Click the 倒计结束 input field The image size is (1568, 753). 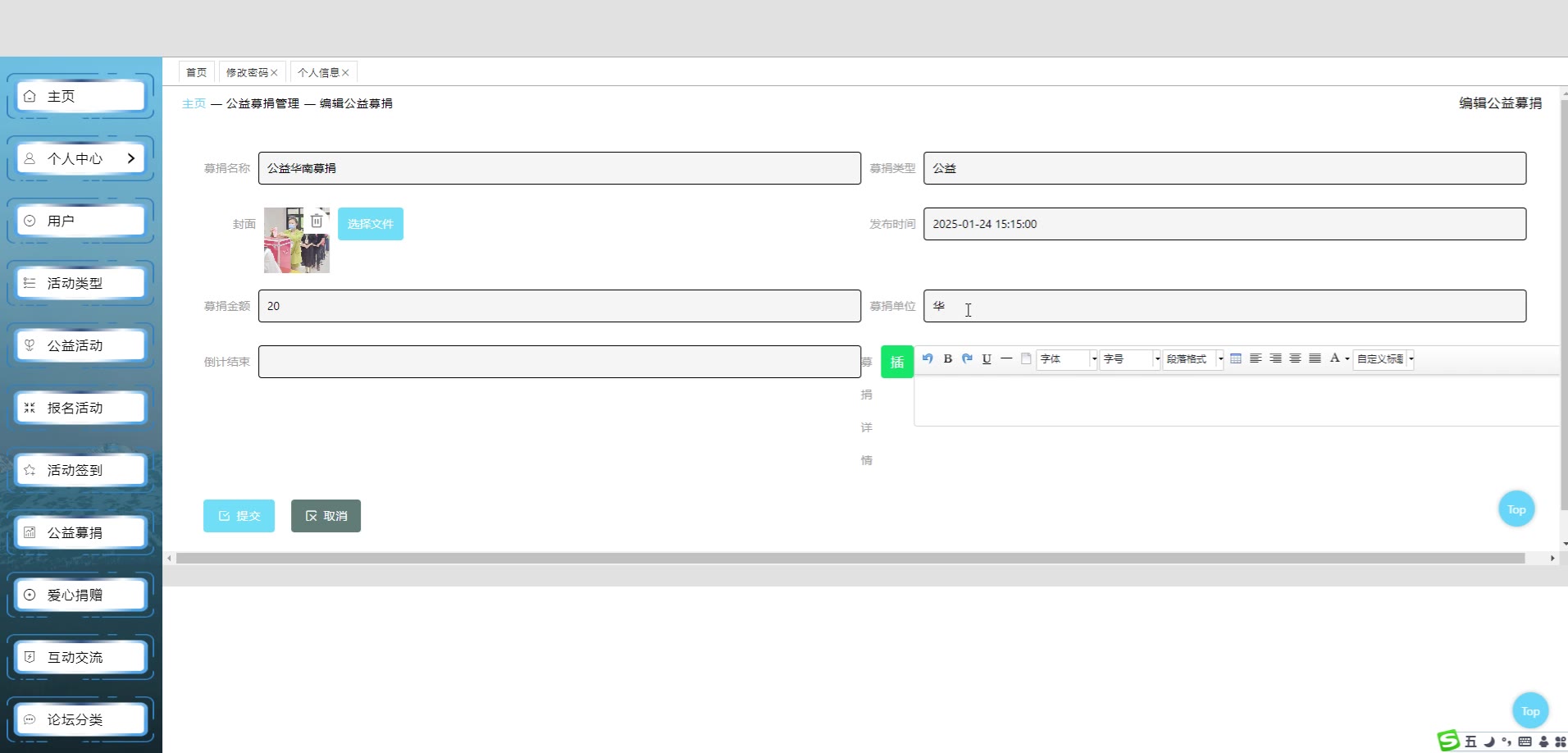[x=559, y=362]
